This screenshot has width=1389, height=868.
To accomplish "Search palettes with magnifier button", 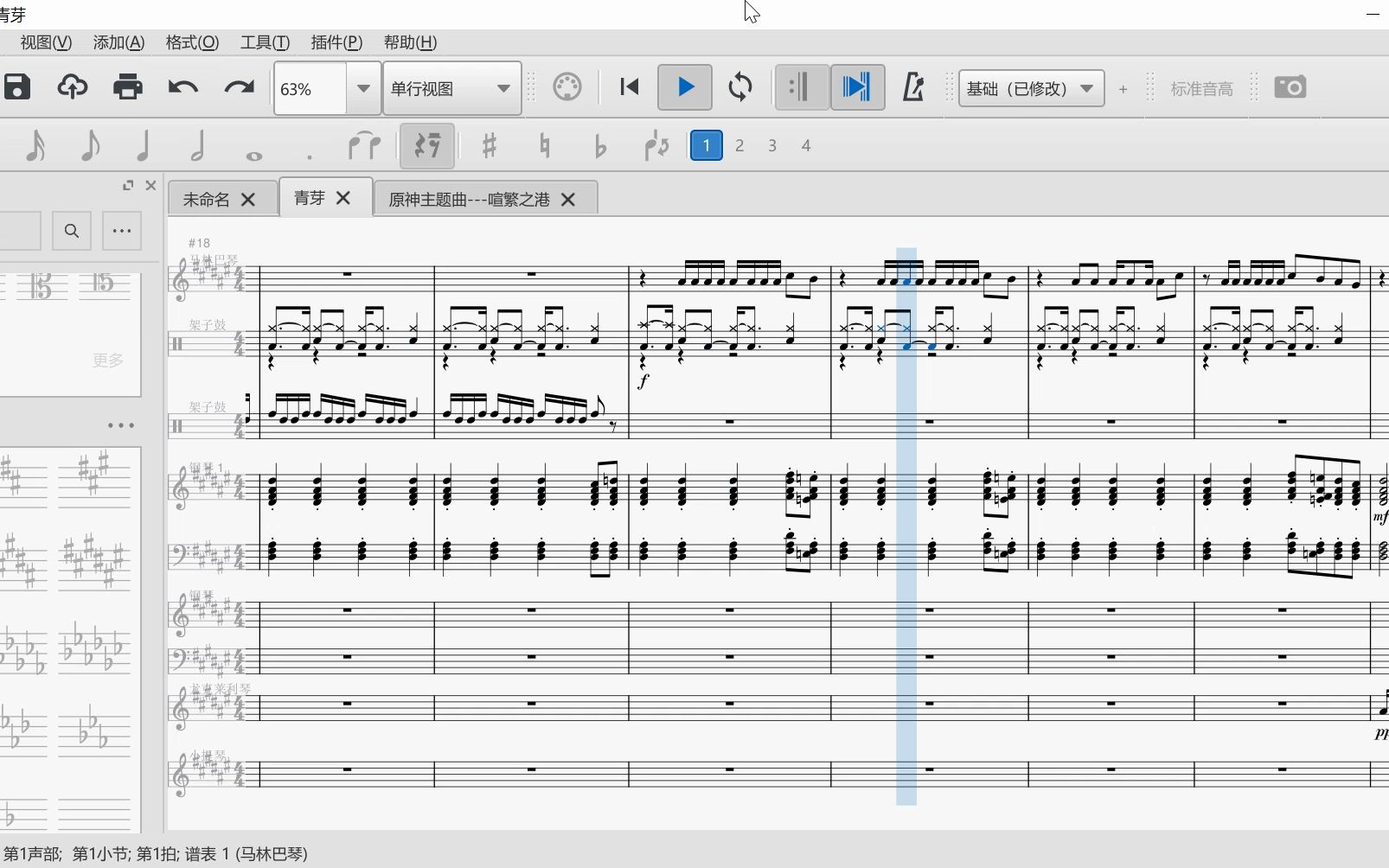I will [72, 231].
